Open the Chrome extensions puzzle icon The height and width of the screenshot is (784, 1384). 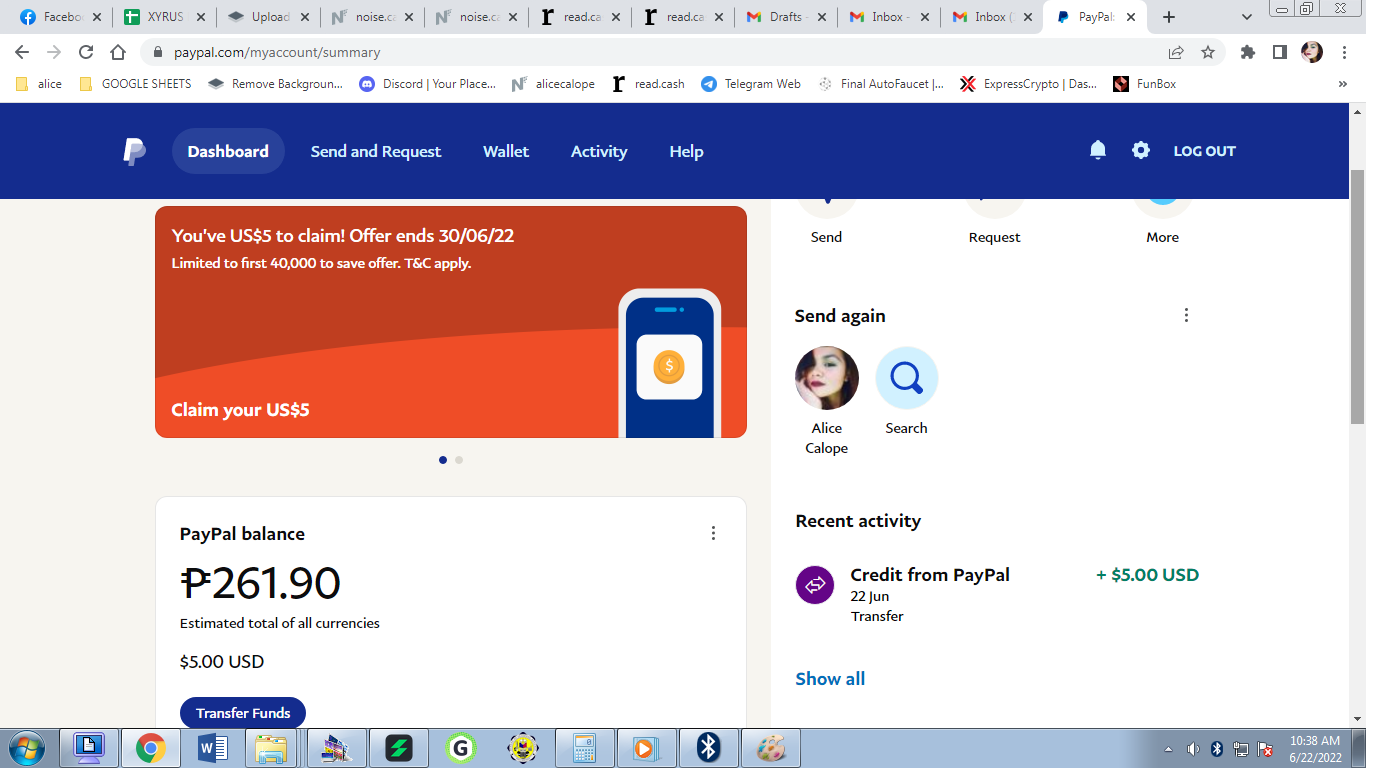tap(1248, 52)
